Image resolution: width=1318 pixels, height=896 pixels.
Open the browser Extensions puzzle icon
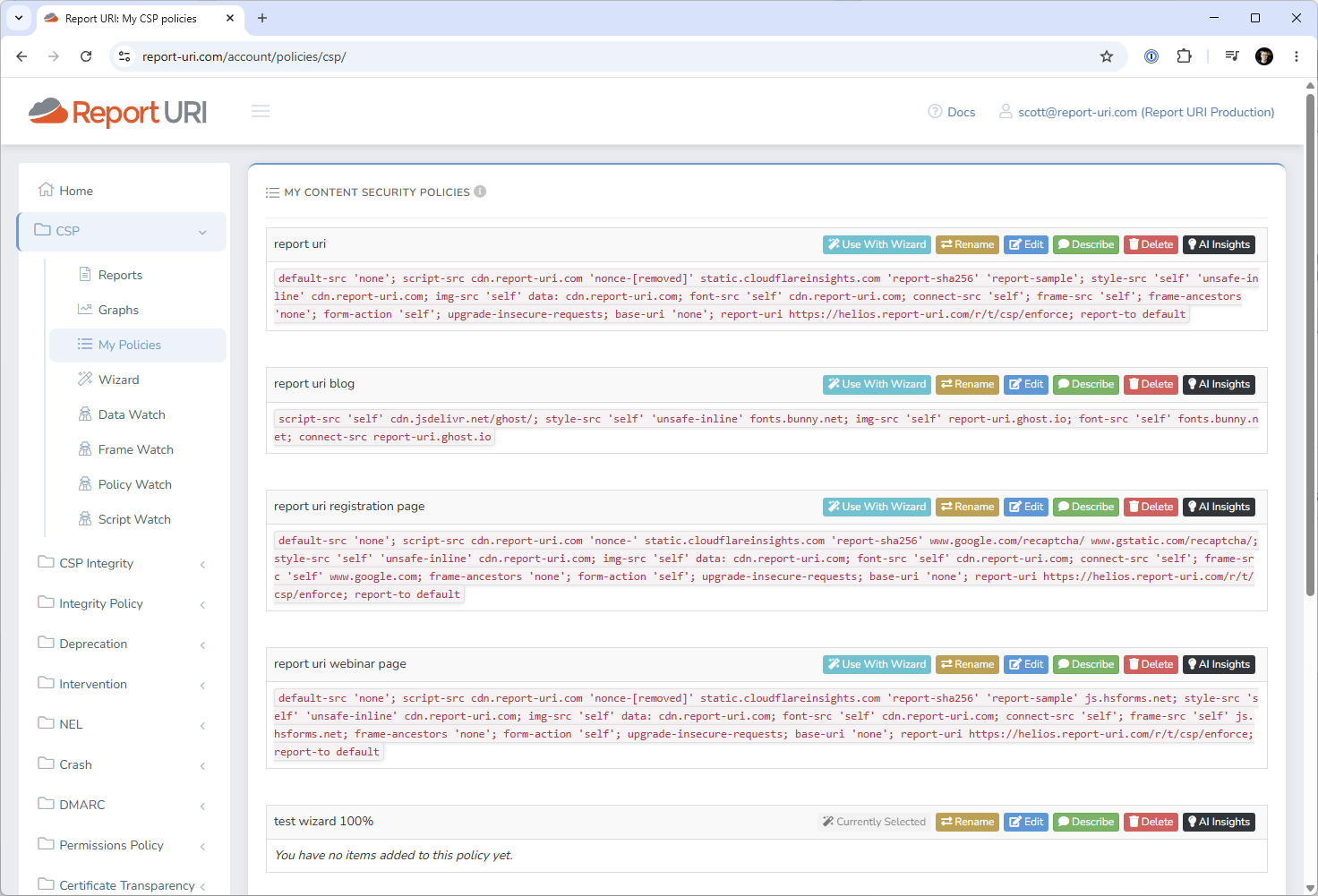[1184, 56]
